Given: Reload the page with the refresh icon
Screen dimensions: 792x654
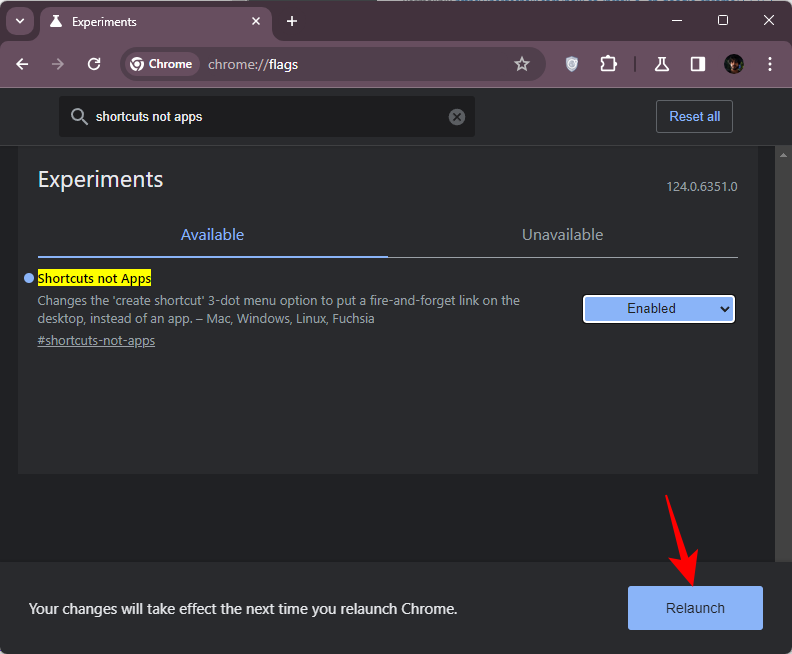Looking at the screenshot, I should (x=94, y=64).
